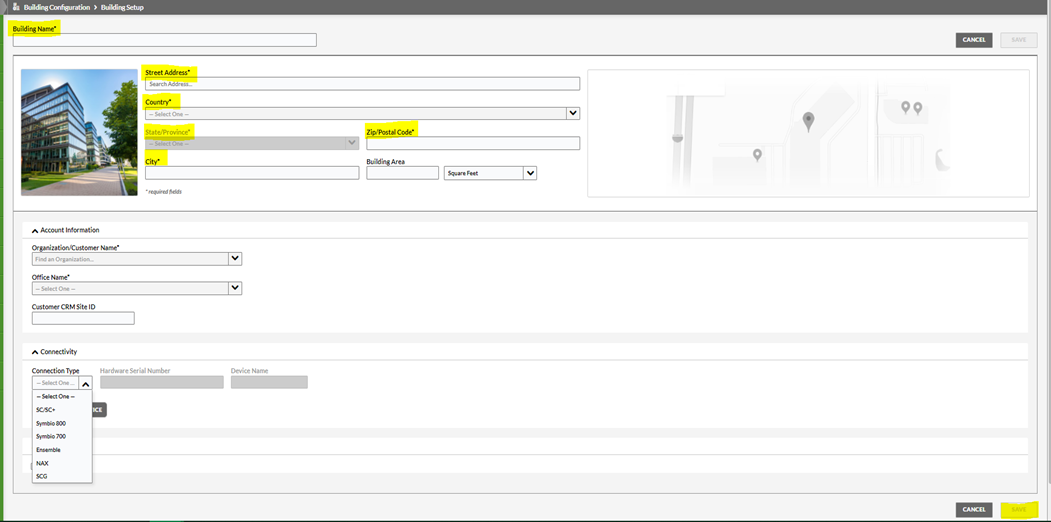Select Ensemble in the connection list
1051x522 pixels.
tap(48, 450)
